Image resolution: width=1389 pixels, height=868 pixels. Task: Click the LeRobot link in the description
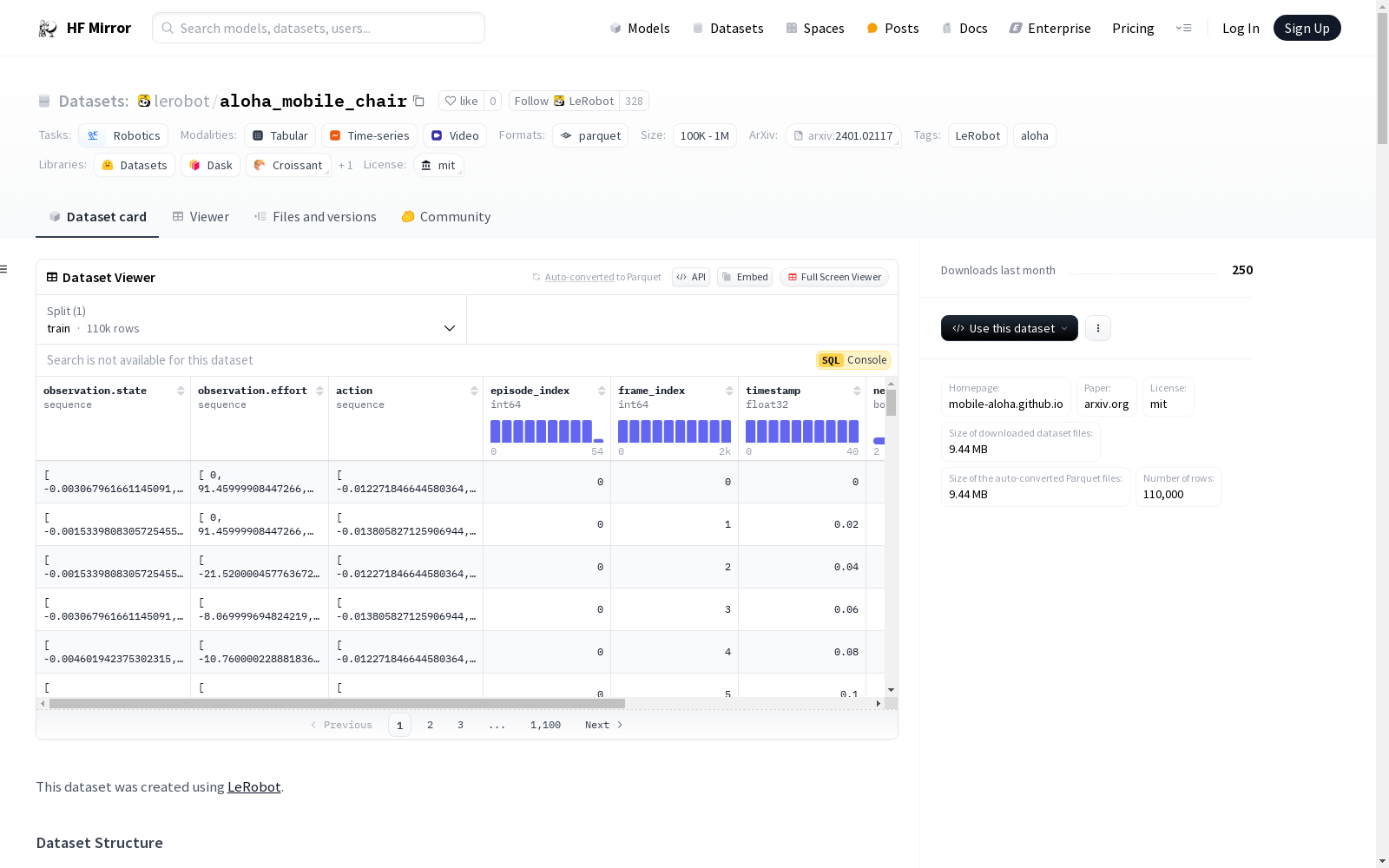pyautogui.click(x=253, y=786)
